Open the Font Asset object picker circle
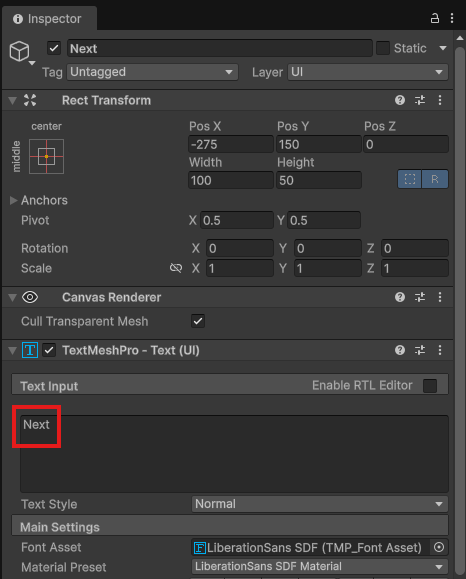 [439, 547]
